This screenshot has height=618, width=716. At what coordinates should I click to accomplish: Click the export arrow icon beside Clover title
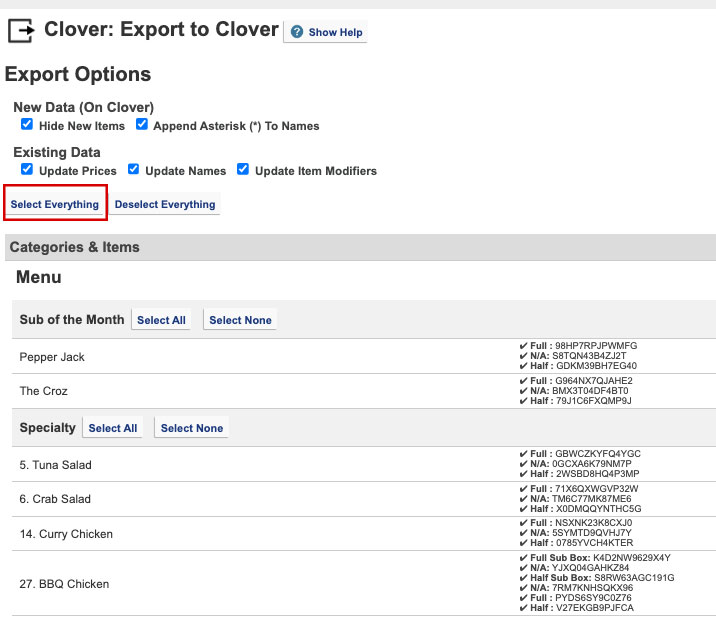click(x=21, y=31)
